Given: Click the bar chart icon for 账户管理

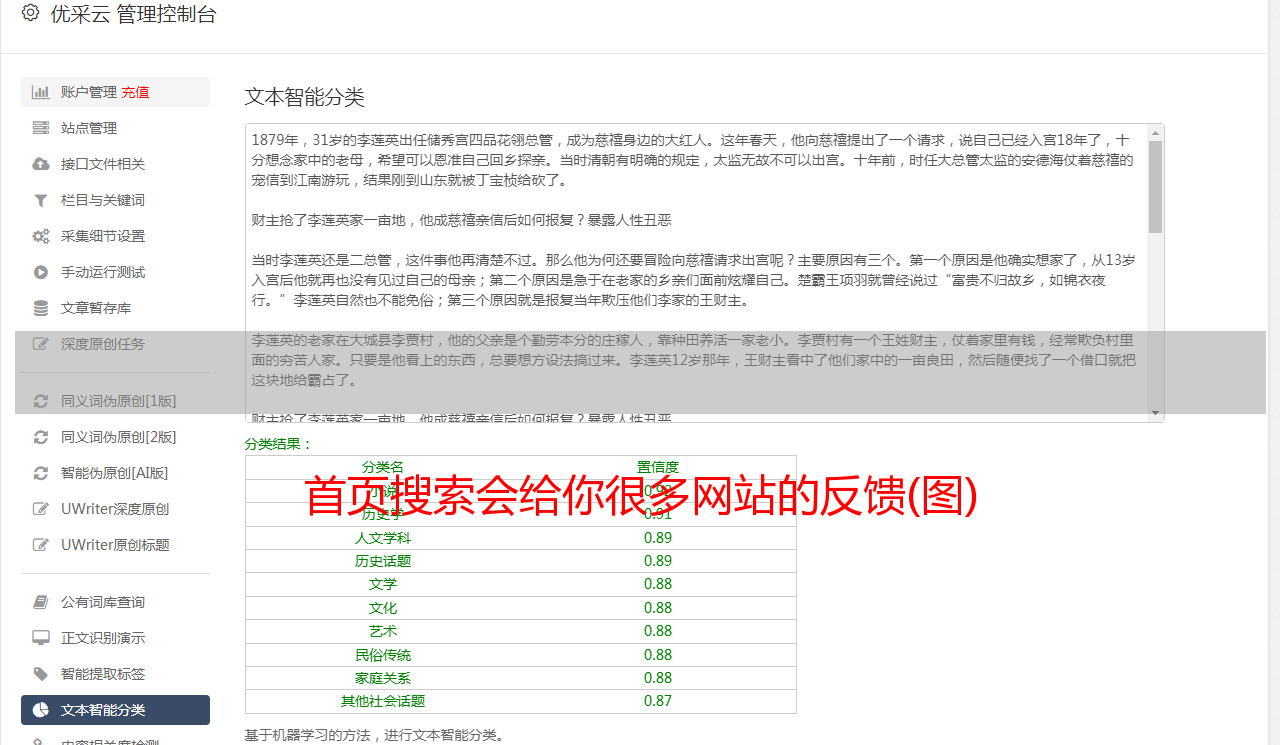Looking at the screenshot, I should [x=41, y=92].
